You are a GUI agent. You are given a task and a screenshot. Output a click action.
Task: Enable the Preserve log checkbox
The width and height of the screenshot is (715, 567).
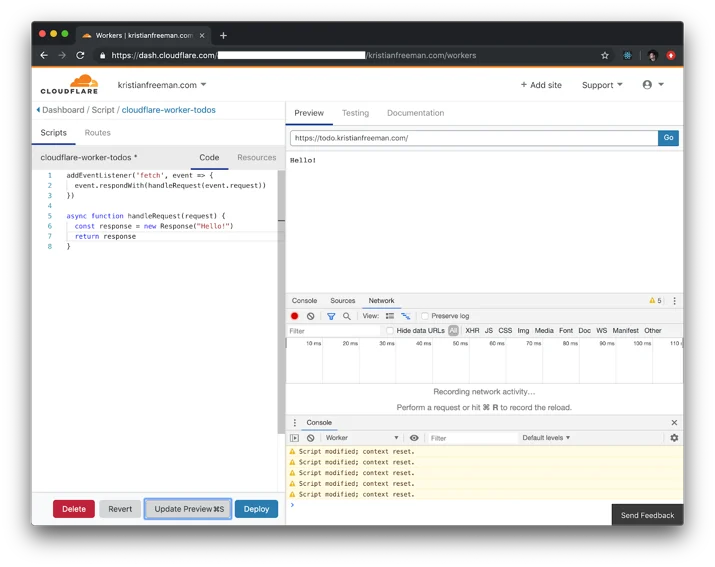[x=425, y=316]
